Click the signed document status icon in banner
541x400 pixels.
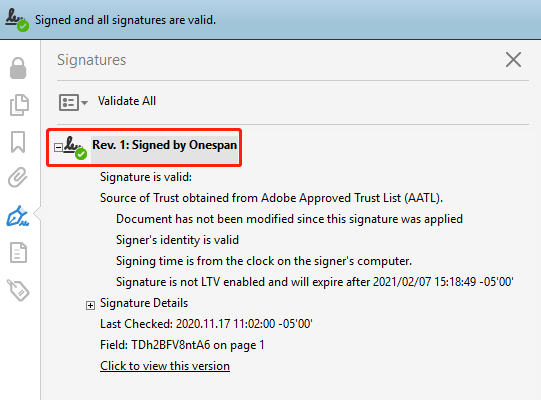pyautogui.click(x=17, y=21)
